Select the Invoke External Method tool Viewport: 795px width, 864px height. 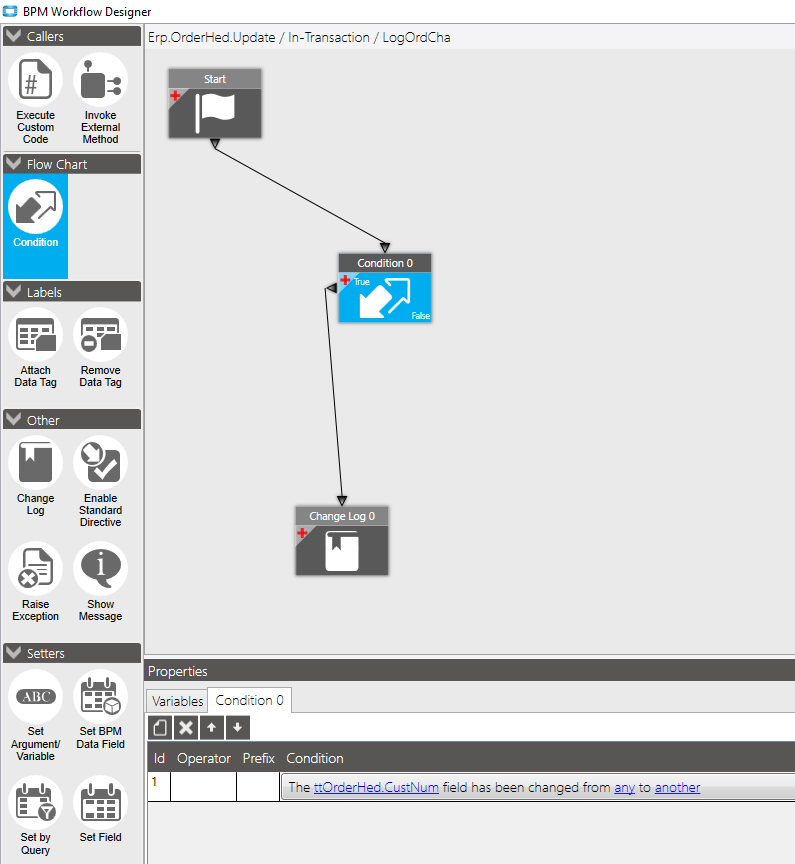click(100, 99)
